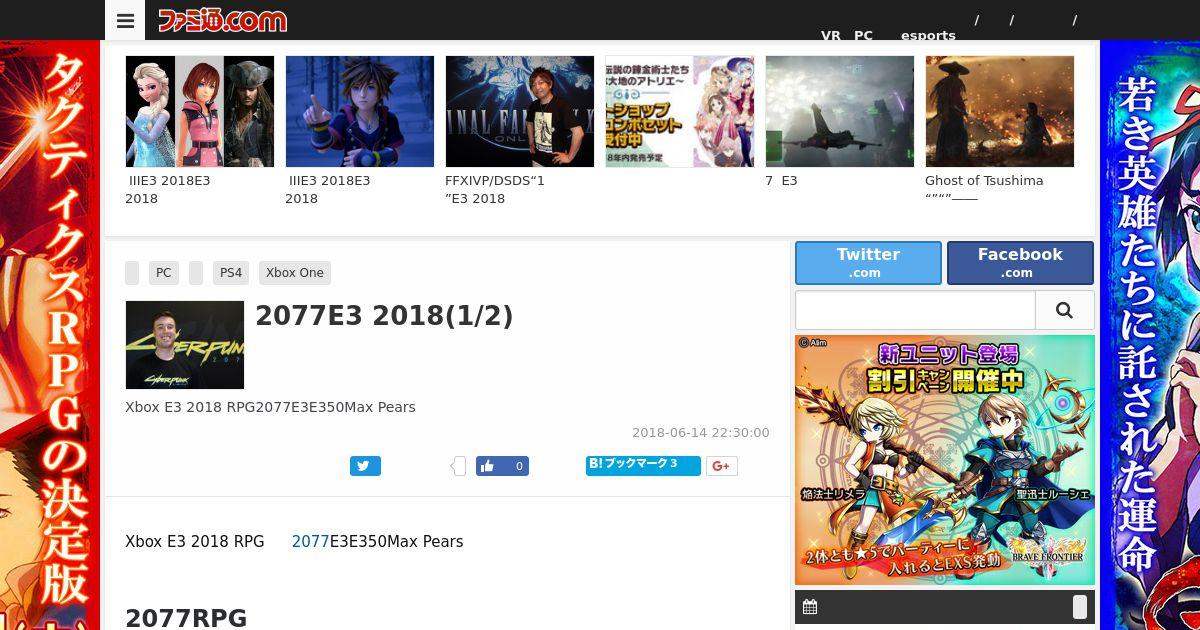Open the Atelier alchemist shop thumbnail
The image size is (1200, 630).
point(680,111)
